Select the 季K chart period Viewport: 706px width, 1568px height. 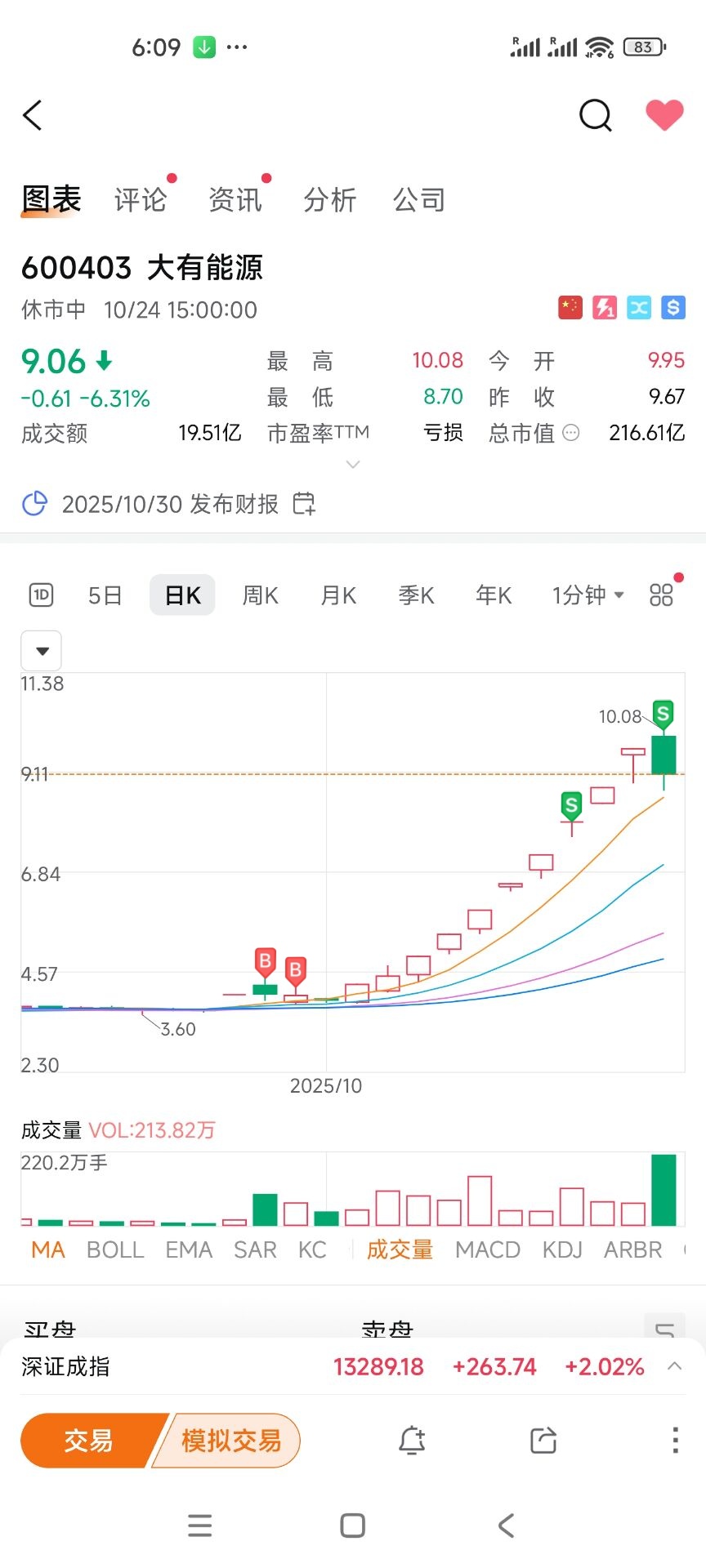point(416,595)
